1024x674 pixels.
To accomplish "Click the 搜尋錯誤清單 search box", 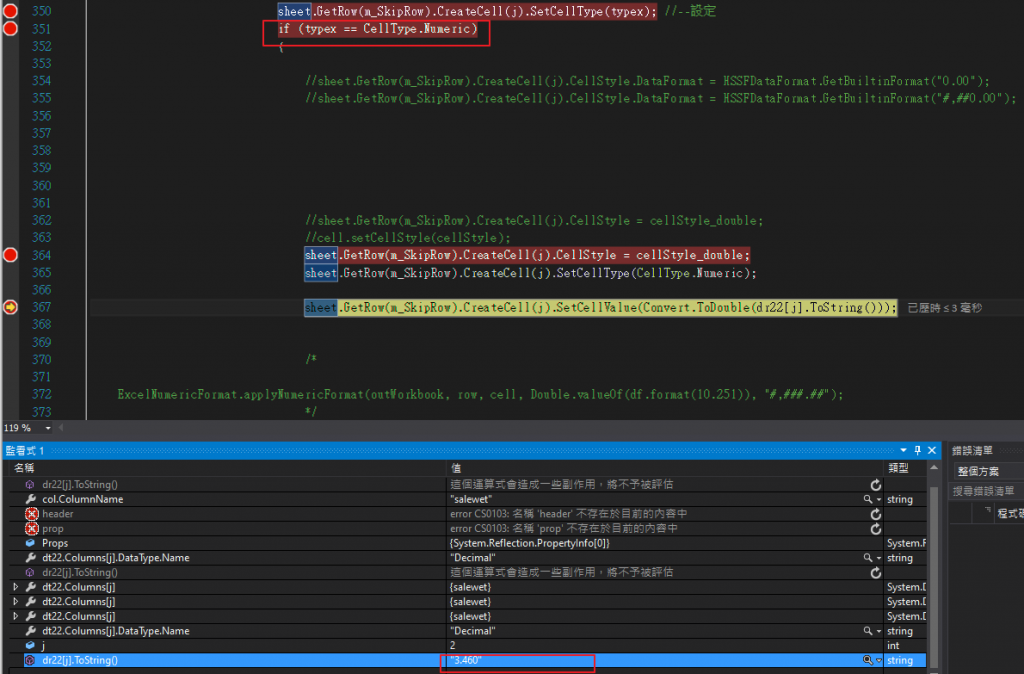I will (985, 491).
